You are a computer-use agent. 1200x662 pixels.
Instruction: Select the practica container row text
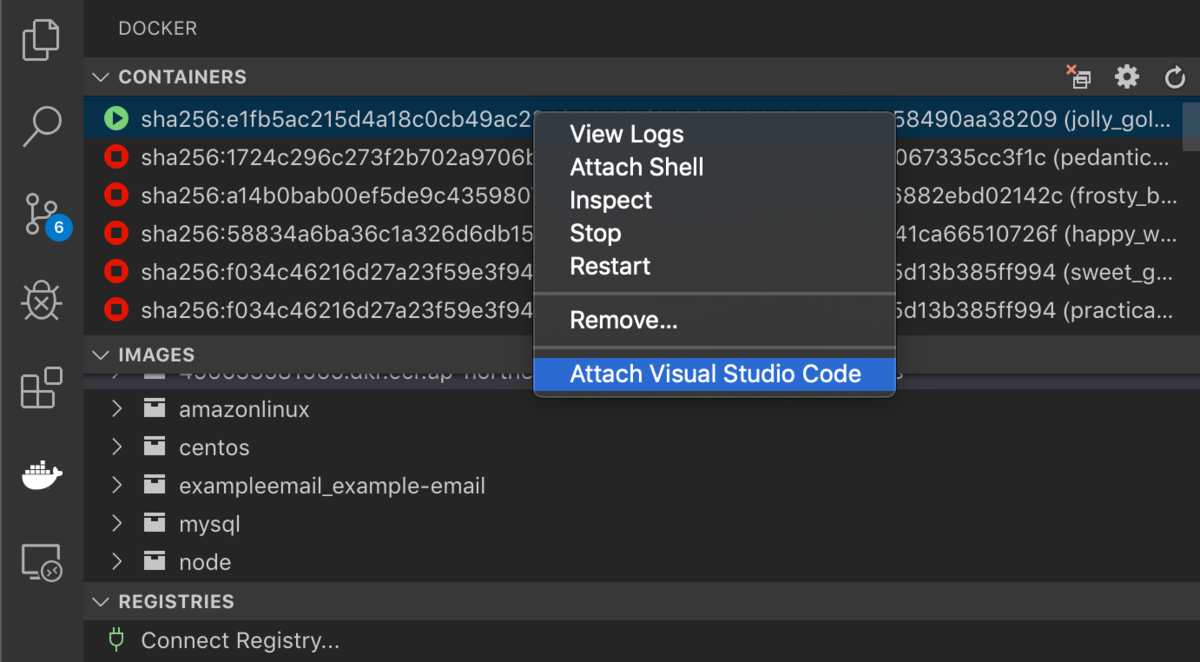(x=655, y=310)
